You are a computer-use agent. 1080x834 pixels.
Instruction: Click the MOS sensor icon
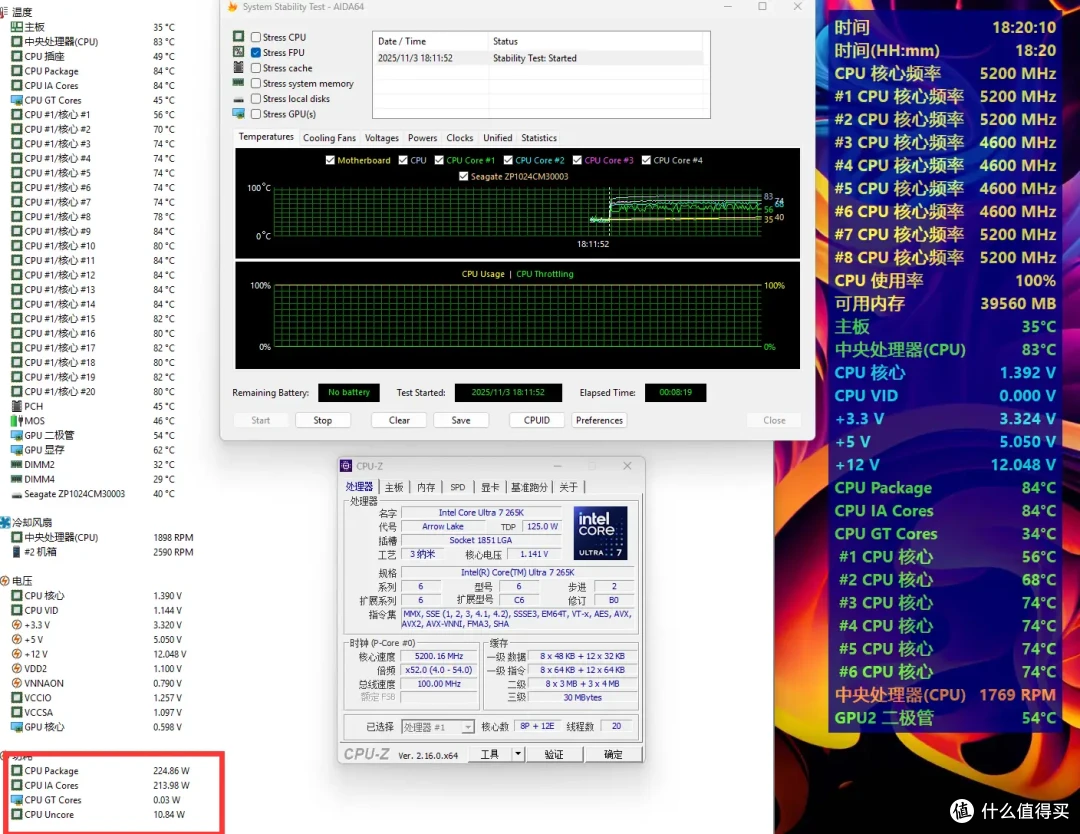(x=17, y=421)
